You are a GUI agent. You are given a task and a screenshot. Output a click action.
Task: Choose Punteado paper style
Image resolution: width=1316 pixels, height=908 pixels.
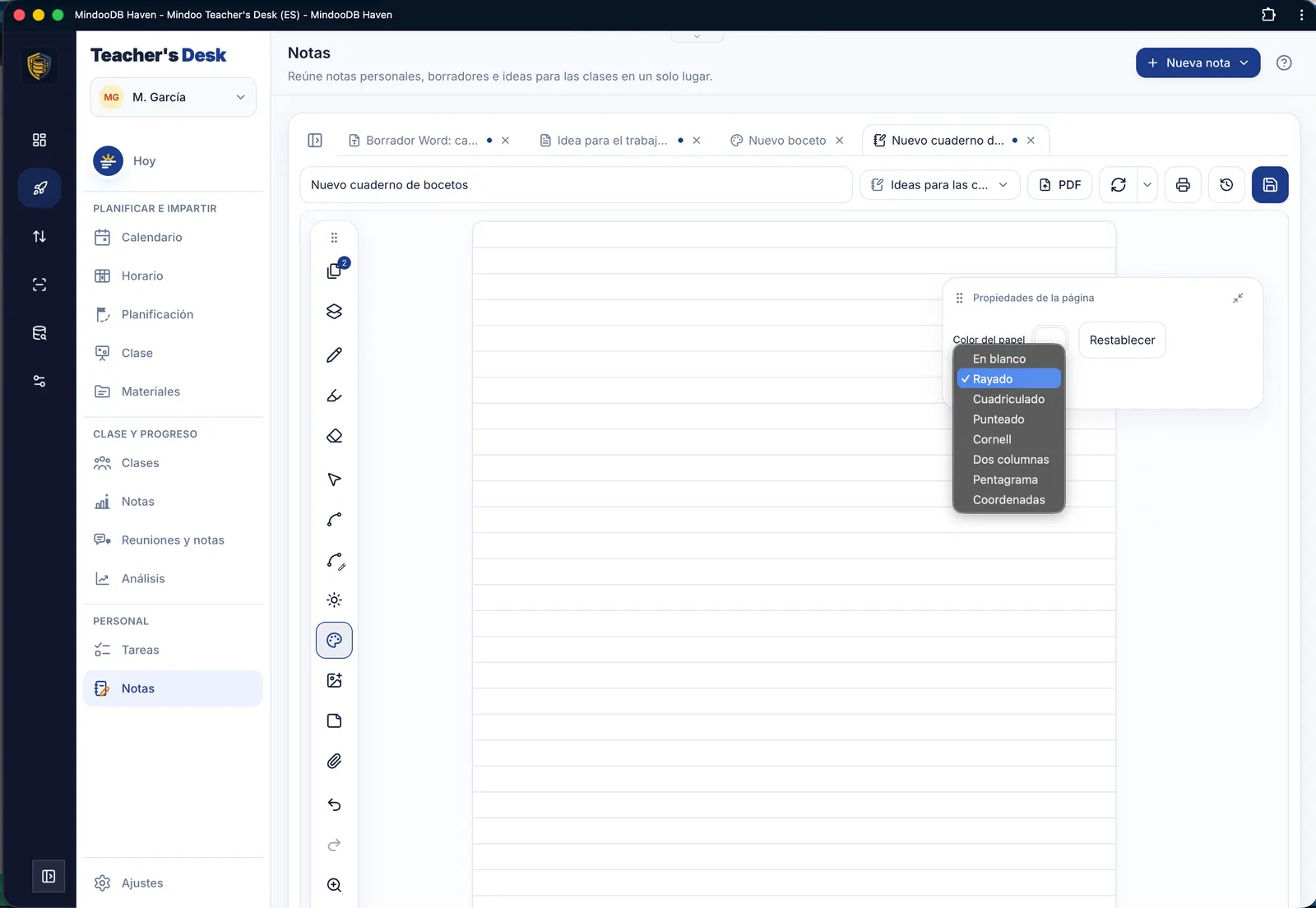(1008, 419)
